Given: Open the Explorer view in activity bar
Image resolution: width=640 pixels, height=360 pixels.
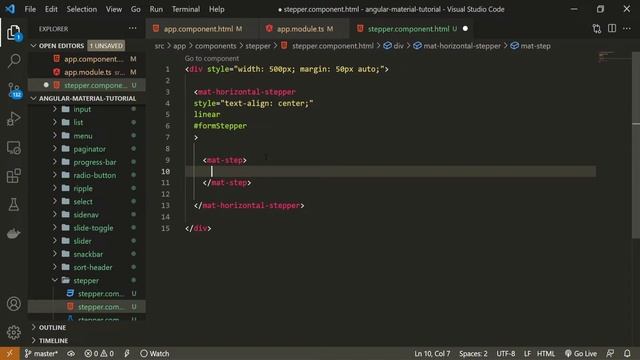Looking at the screenshot, I should pos(13,32).
